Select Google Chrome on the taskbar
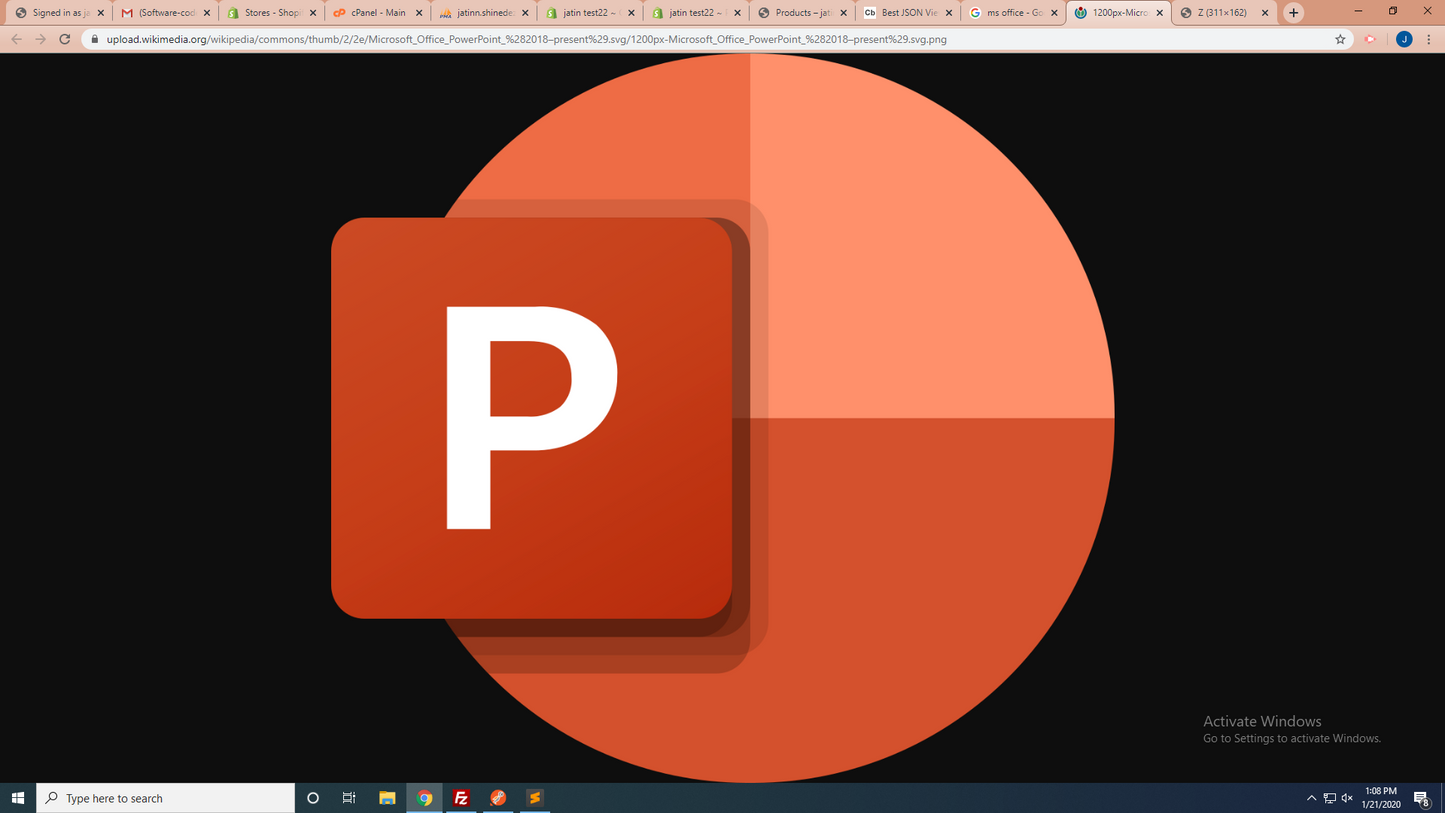The height and width of the screenshot is (813, 1445). [424, 798]
